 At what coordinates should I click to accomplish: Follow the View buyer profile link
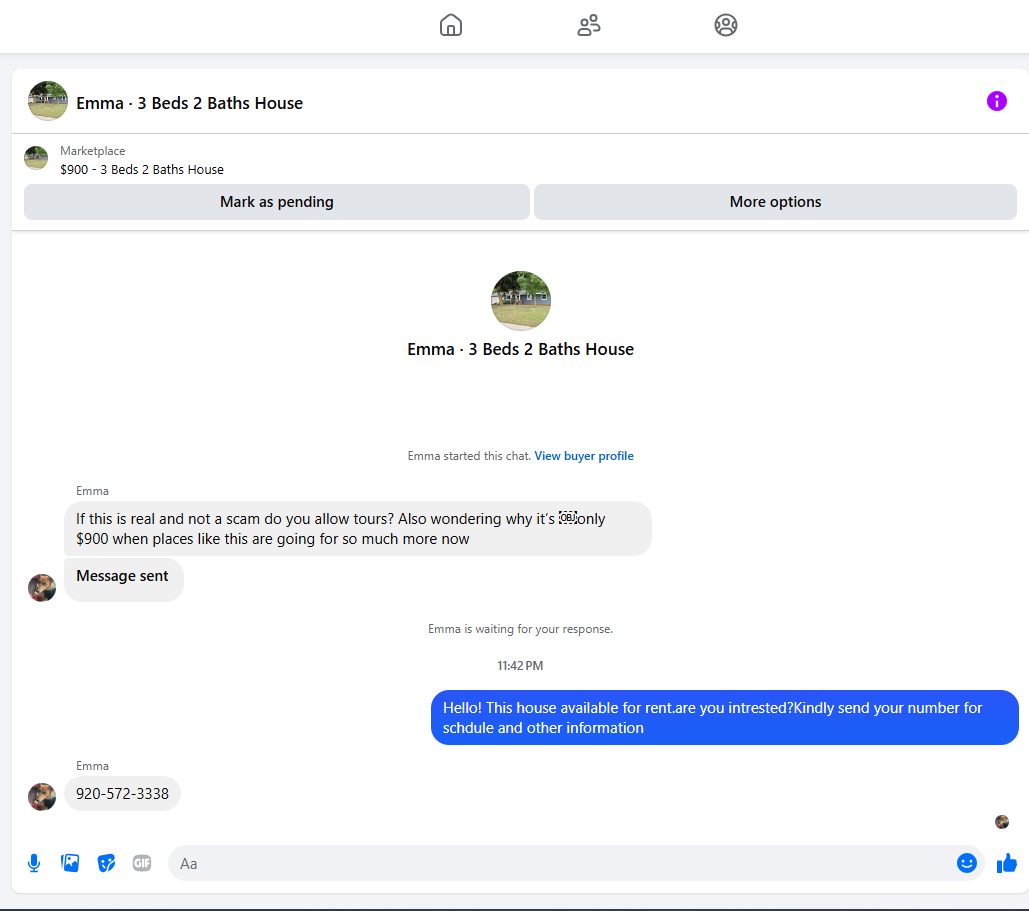[584, 456]
